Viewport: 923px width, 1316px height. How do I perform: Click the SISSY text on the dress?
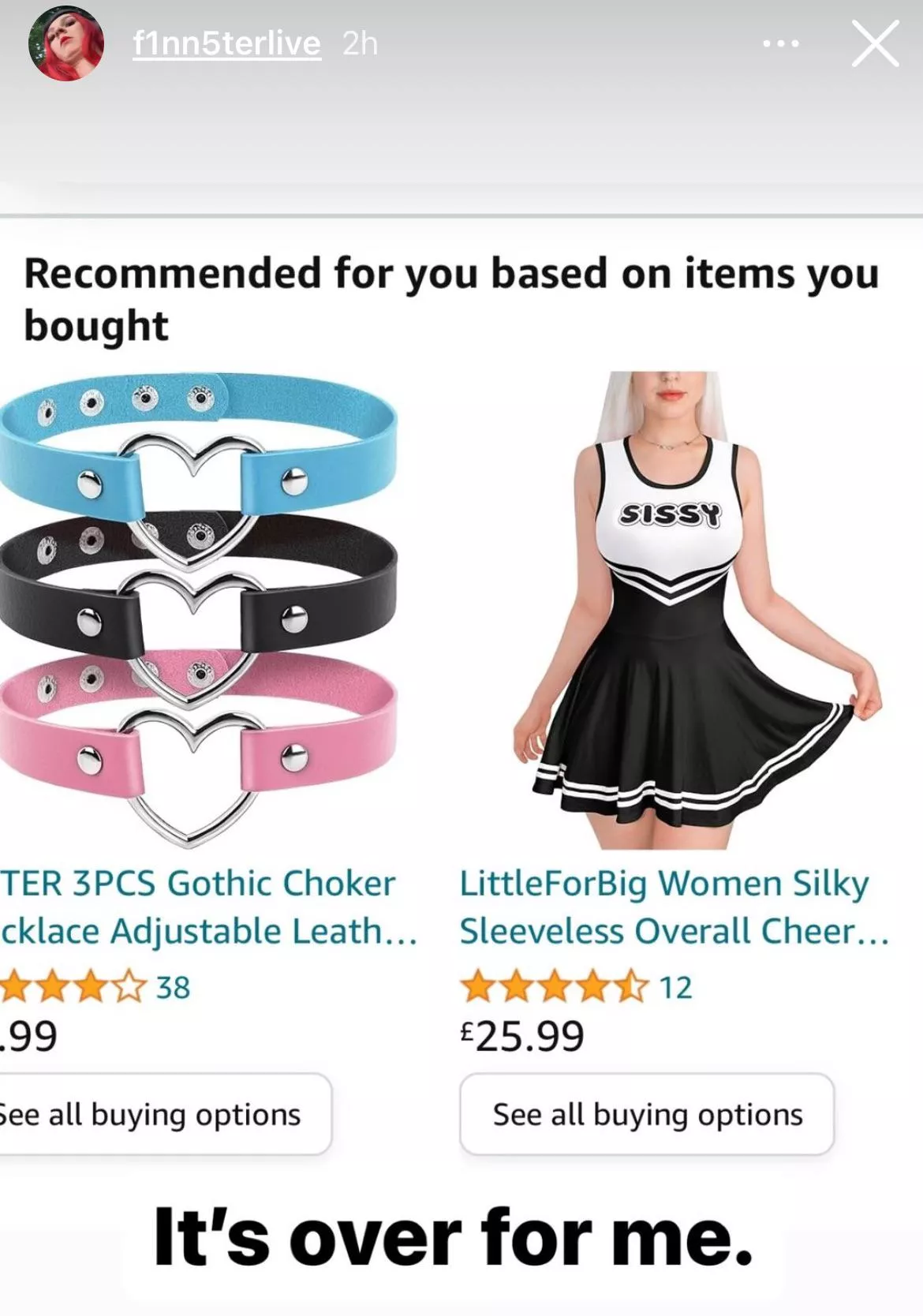coord(671,514)
